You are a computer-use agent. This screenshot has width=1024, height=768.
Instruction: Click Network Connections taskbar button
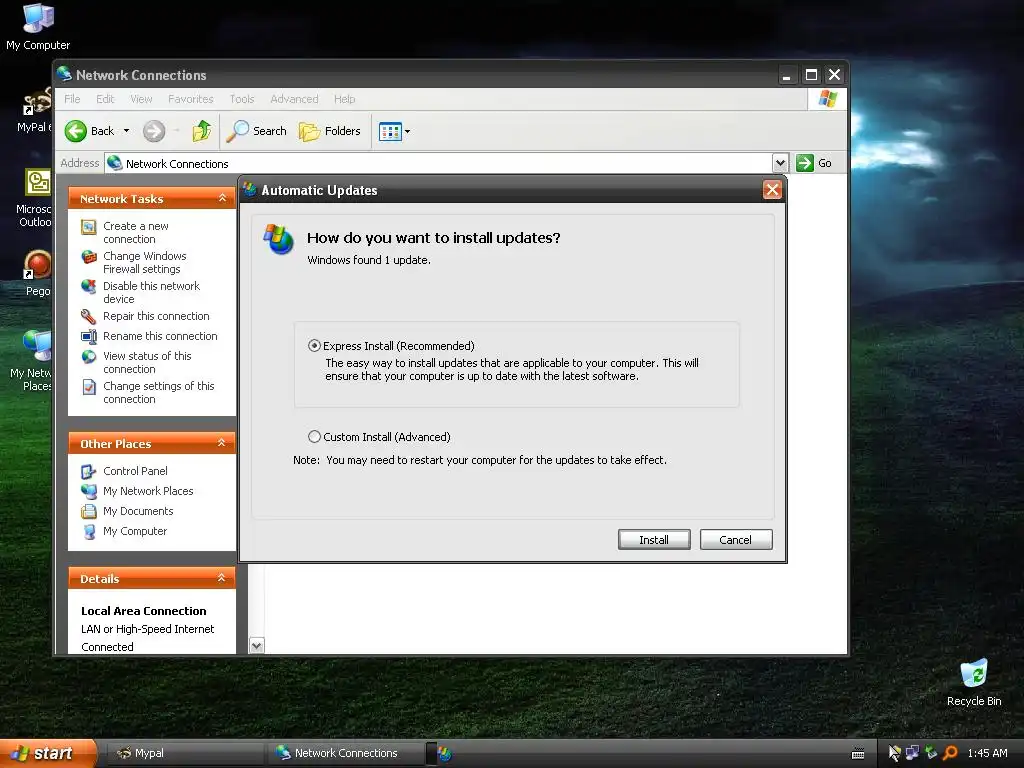click(x=345, y=754)
